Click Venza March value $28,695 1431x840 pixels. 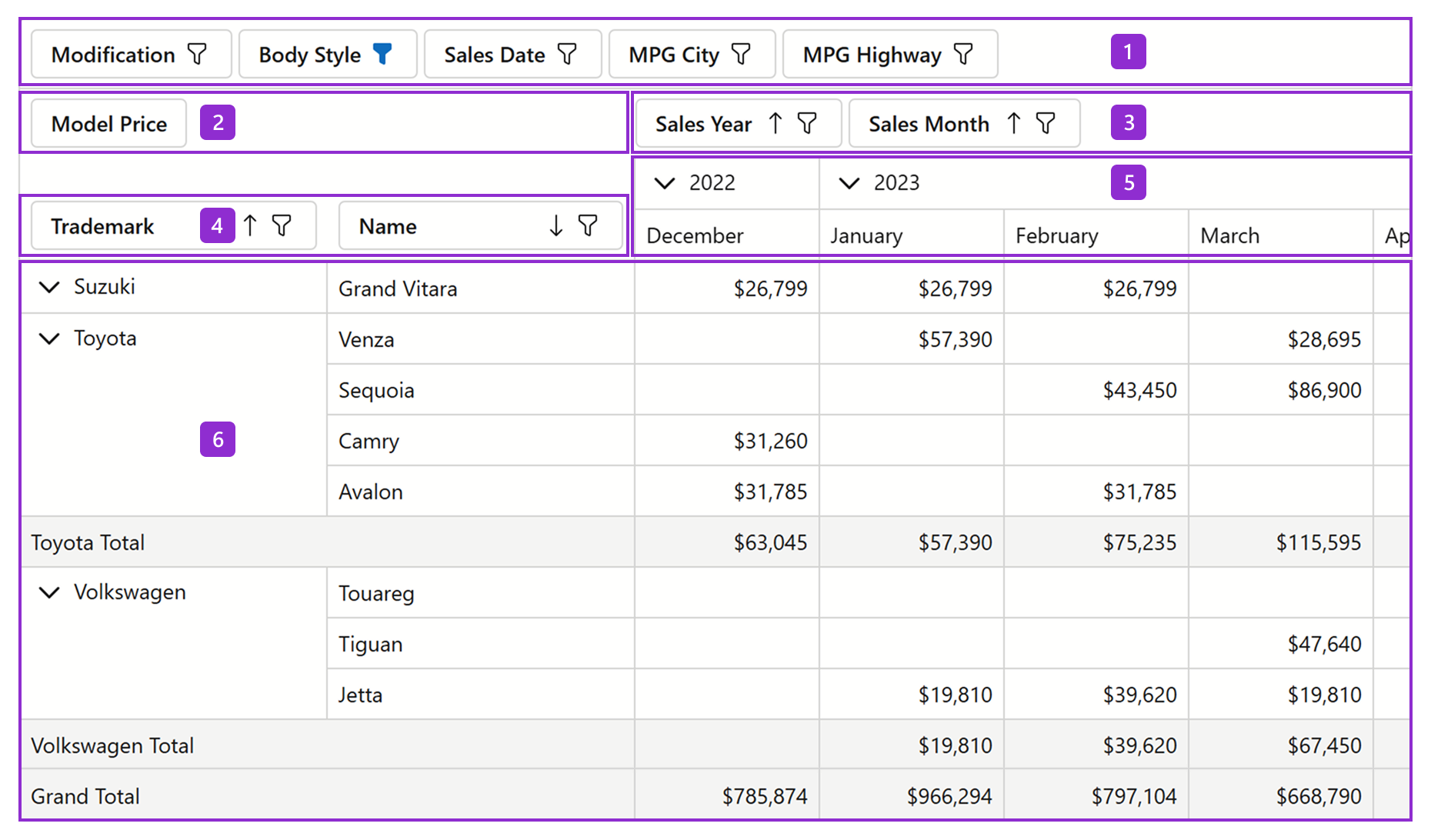[1324, 339]
